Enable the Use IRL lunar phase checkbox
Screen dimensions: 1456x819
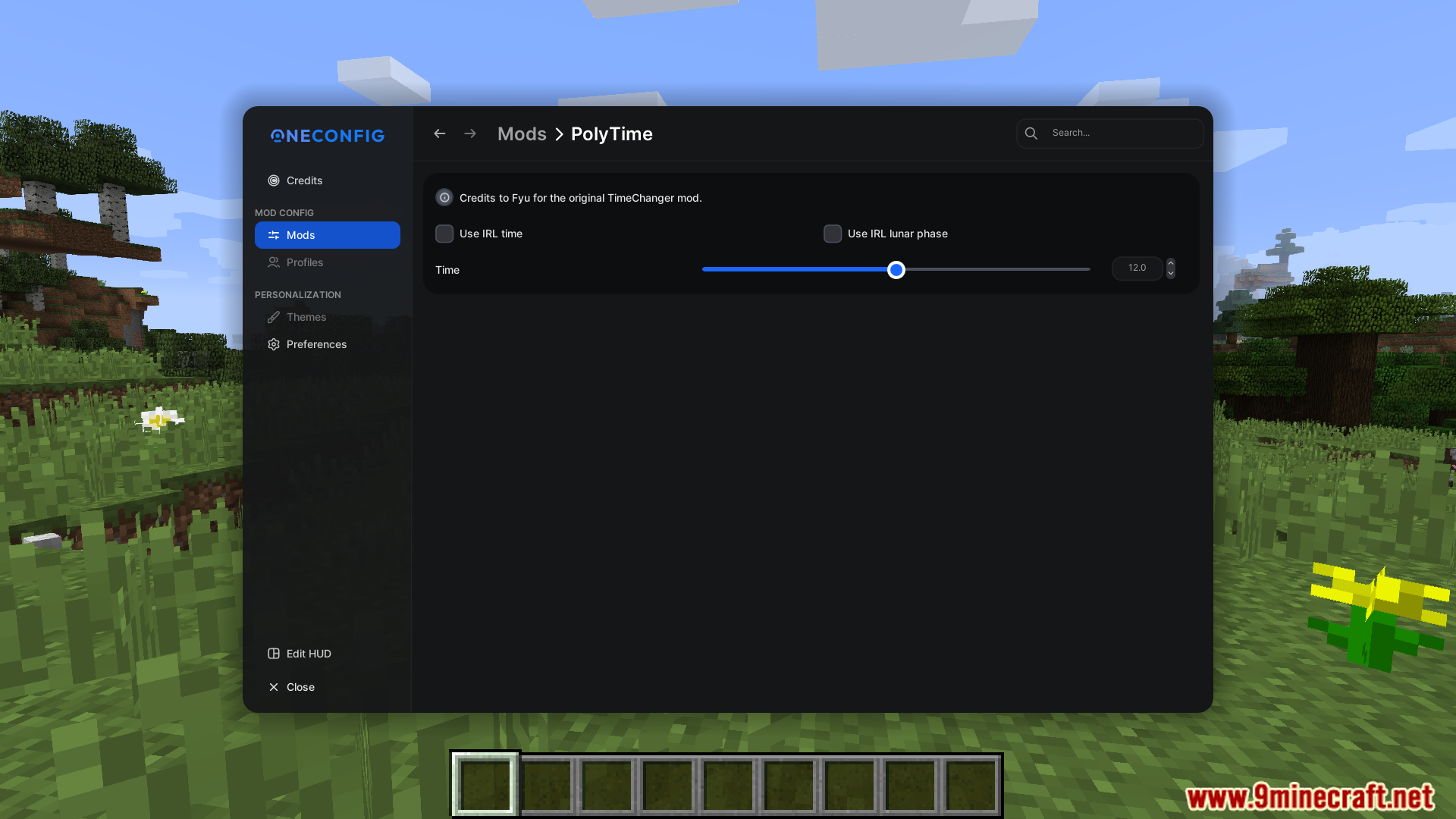833,234
